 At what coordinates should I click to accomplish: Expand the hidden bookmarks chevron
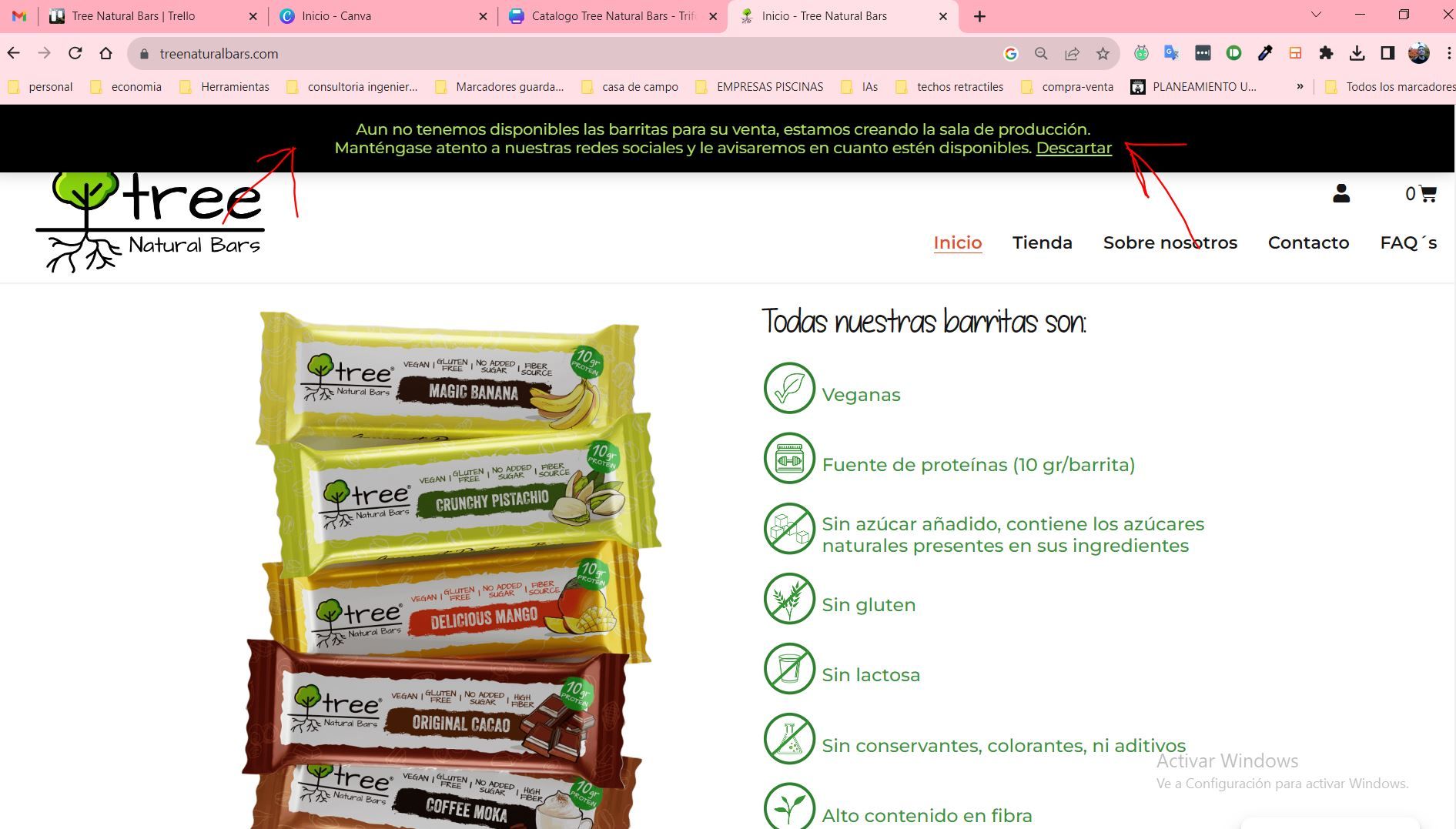[1300, 86]
